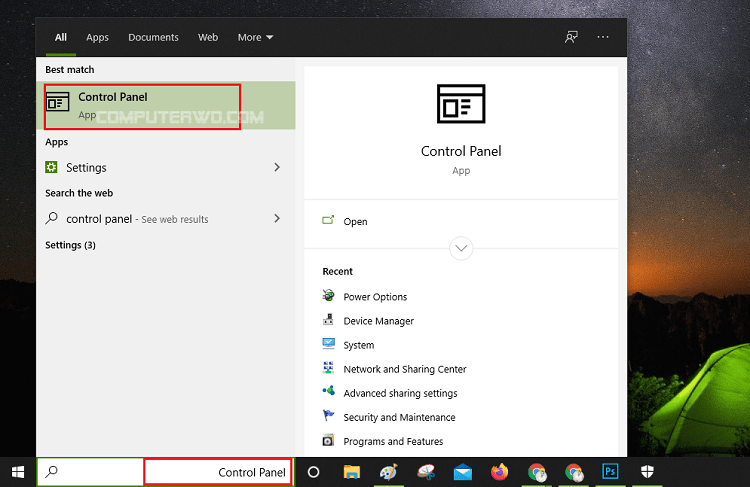
Task: Expand the control panel web results arrow
Action: coord(277,219)
